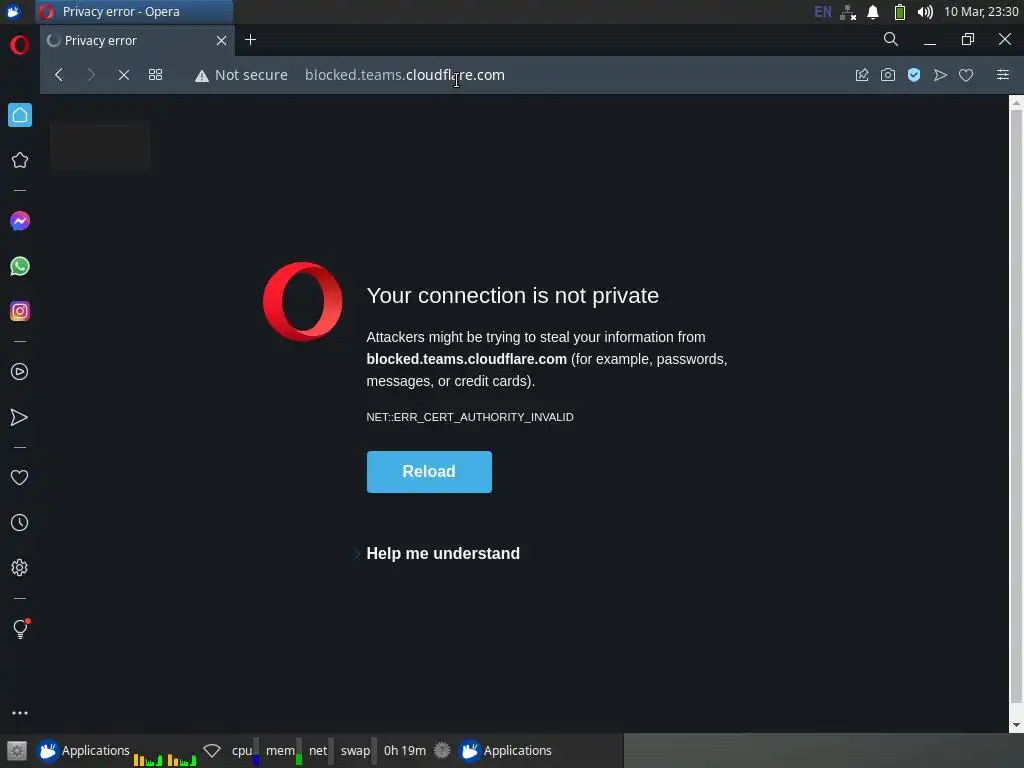Click the top-left desktop menu icon
This screenshot has width=1024, height=768.
(x=13, y=12)
